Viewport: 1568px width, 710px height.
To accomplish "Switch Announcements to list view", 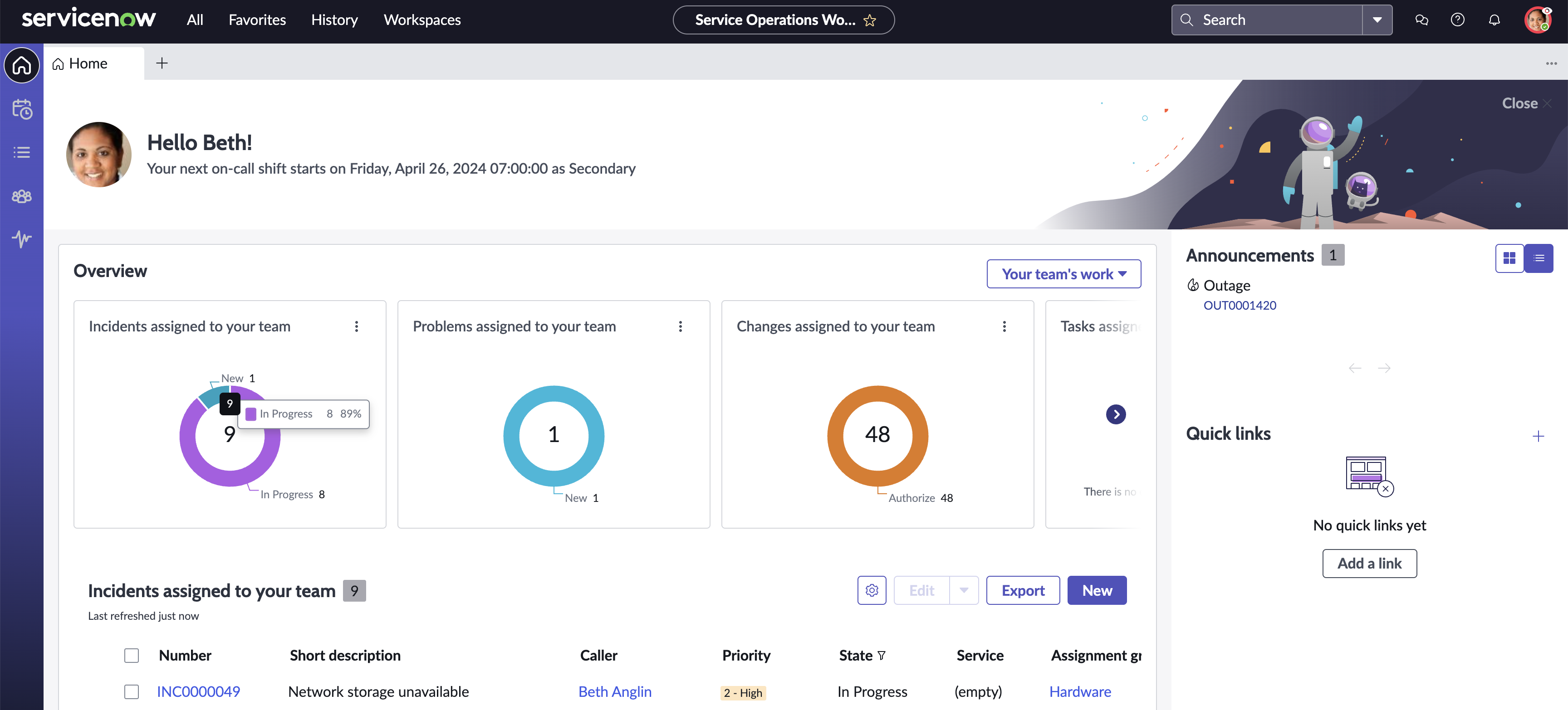I will tap(1539, 258).
